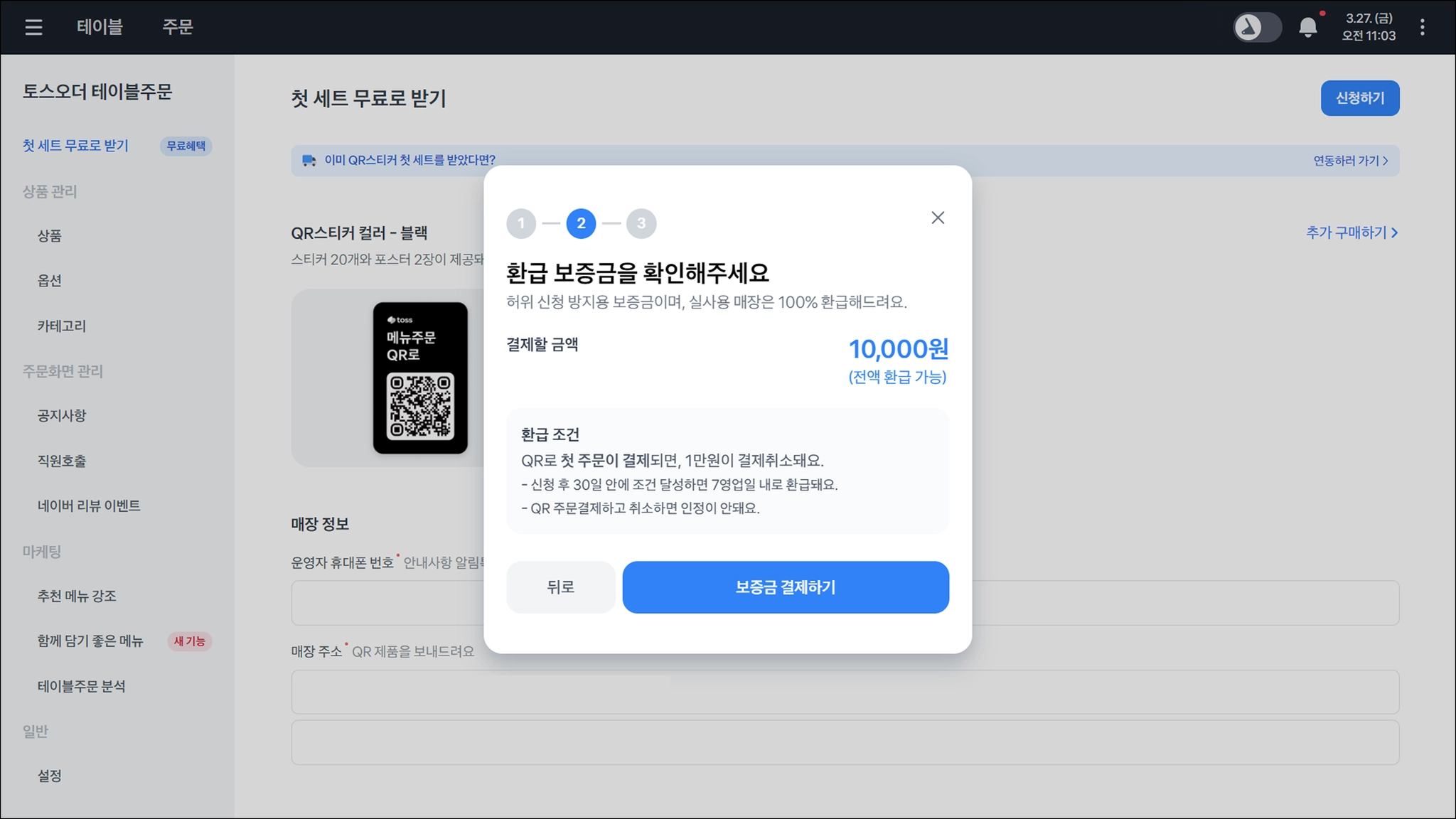1456x819 pixels.
Task: Toggle the dark mode switch in the top bar
Action: 1256,28
